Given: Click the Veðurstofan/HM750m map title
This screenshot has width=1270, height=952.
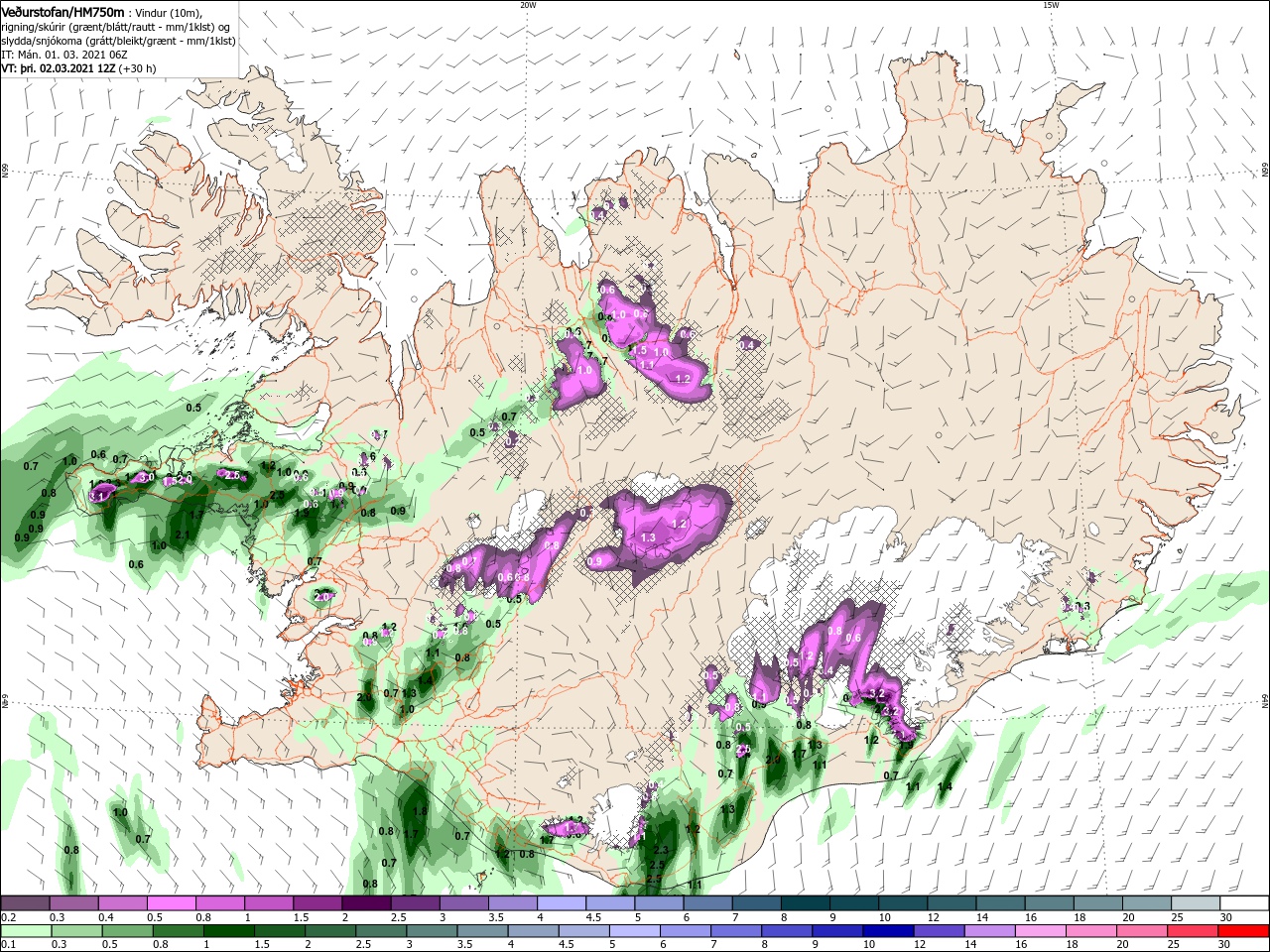Looking at the screenshot, I should click(x=63, y=11).
